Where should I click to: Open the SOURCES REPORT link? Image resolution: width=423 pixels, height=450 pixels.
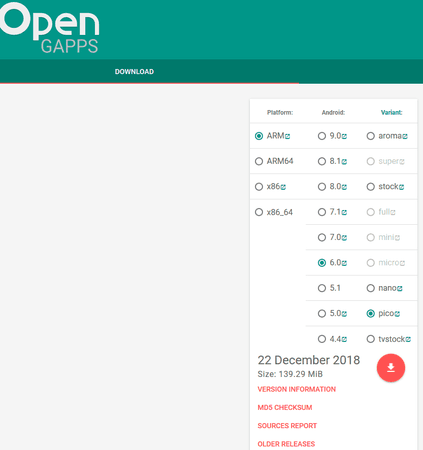click(x=287, y=426)
